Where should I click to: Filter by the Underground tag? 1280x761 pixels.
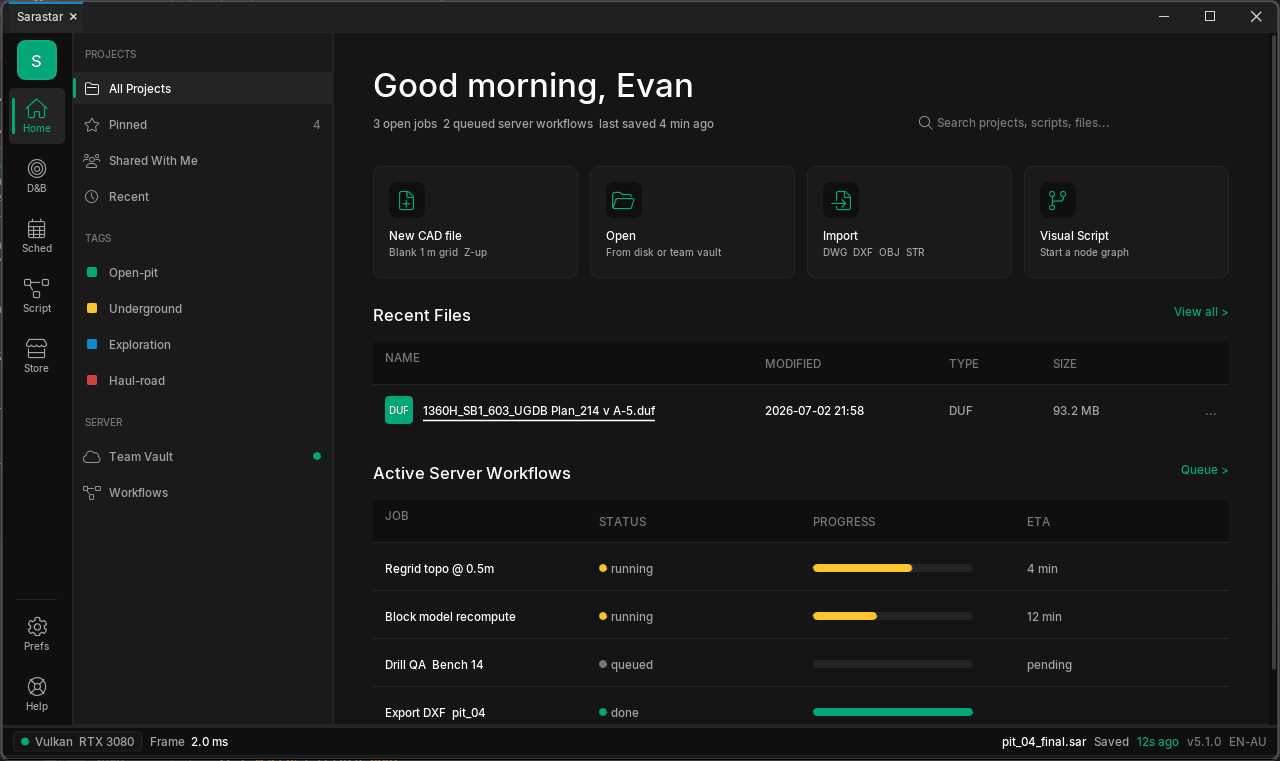[x=203, y=308]
